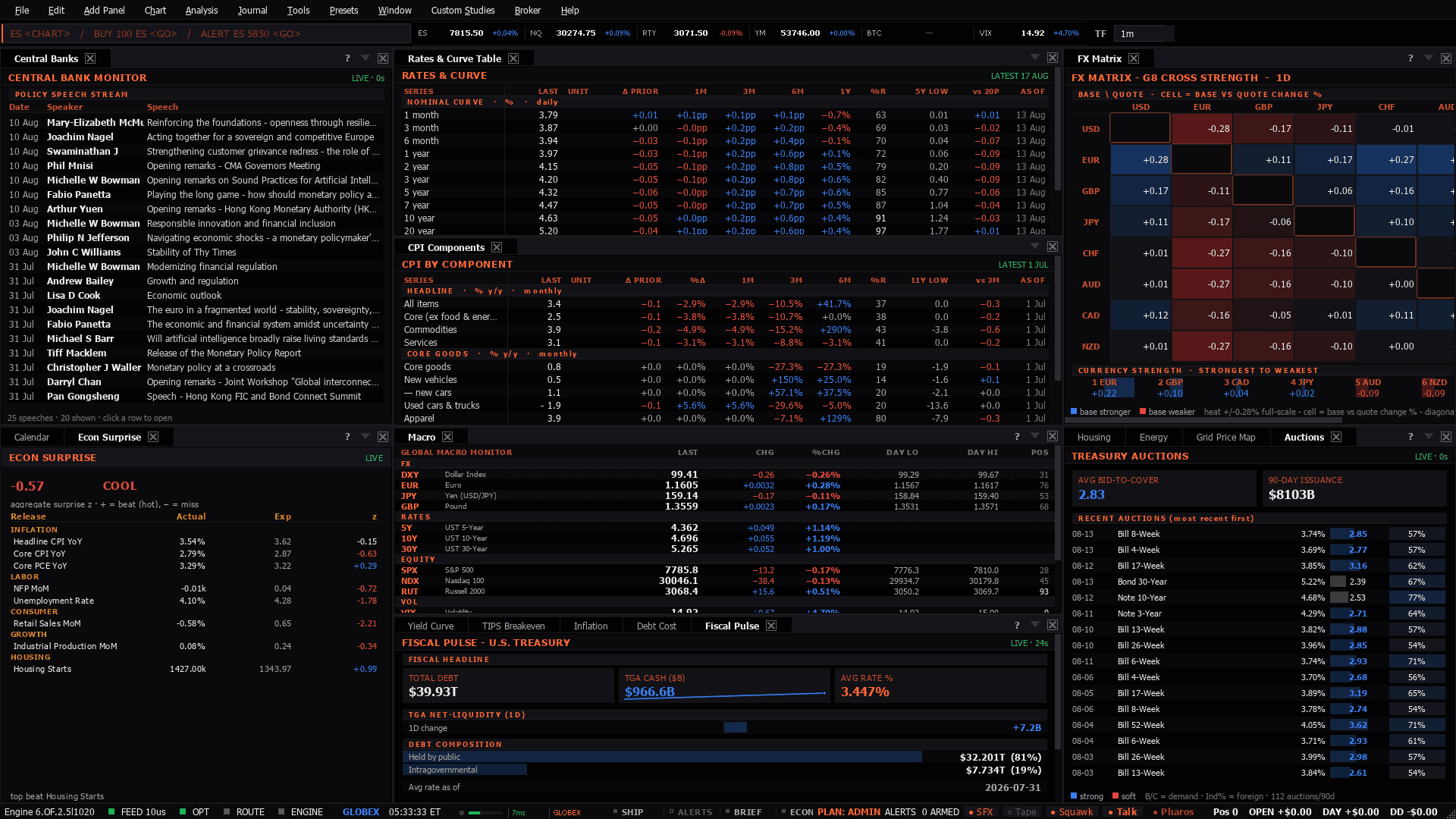
Task: Expand Auctions panel dropdown arrow
Action: point(1429,437)
